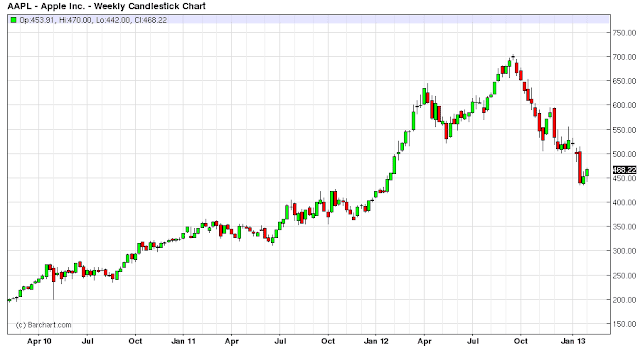Click the Apr 10 date label
This screenshot has height=363, width=640.
(x=39, y=341)
